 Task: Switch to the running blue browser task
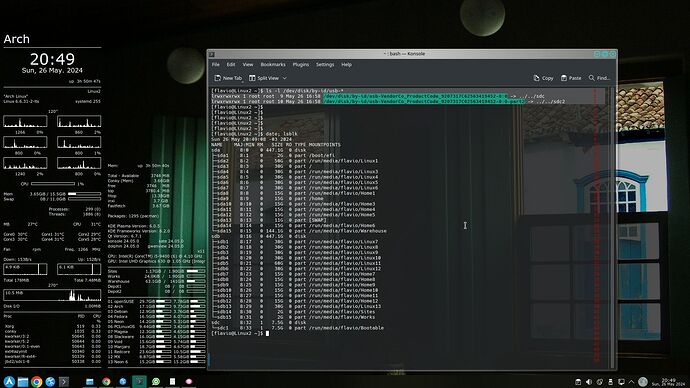click(x=123, y=381)
